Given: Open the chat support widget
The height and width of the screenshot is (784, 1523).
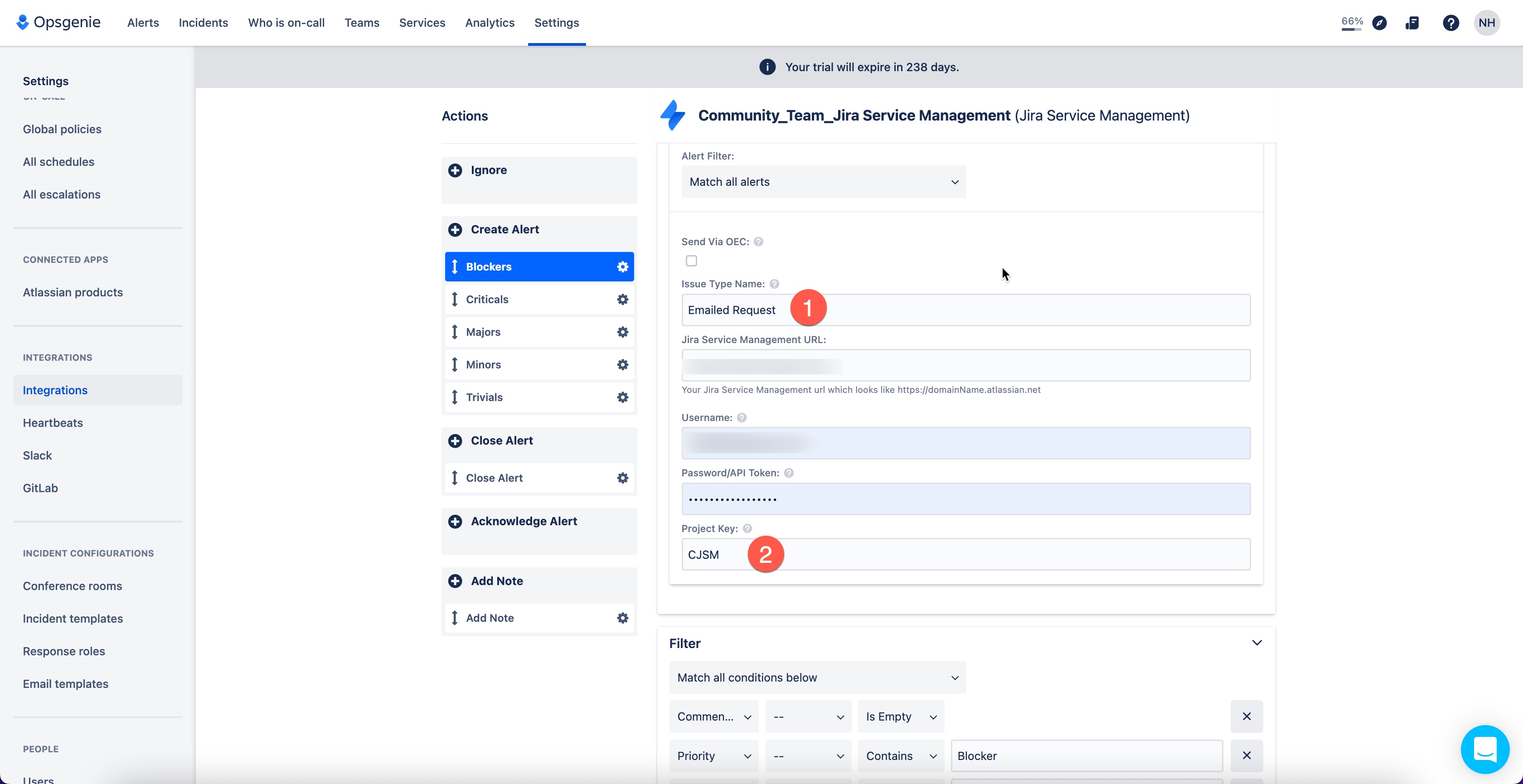Looking at the screenshot, I should [1484, 749].
